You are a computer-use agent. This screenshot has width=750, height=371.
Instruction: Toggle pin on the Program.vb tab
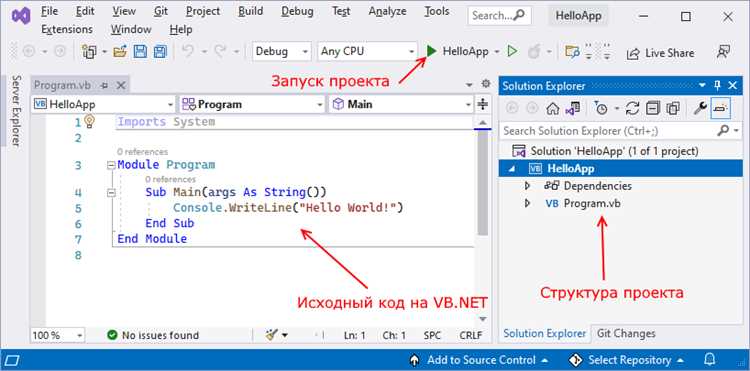[104, 86]
